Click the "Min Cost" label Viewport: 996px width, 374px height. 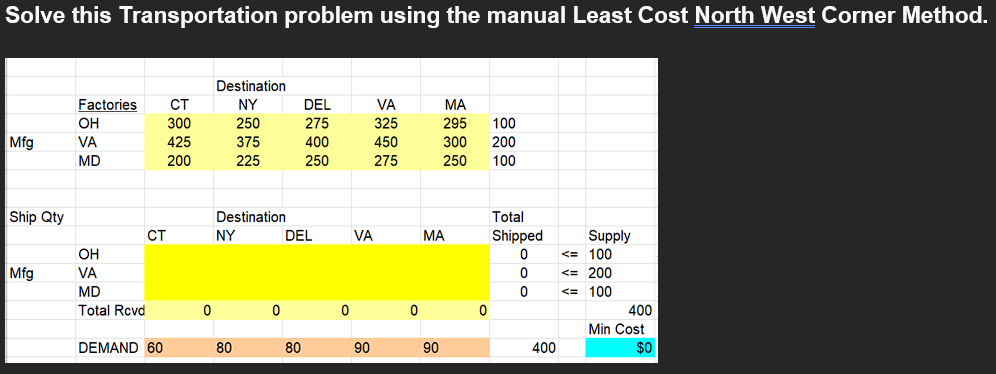tap(616, 329)
